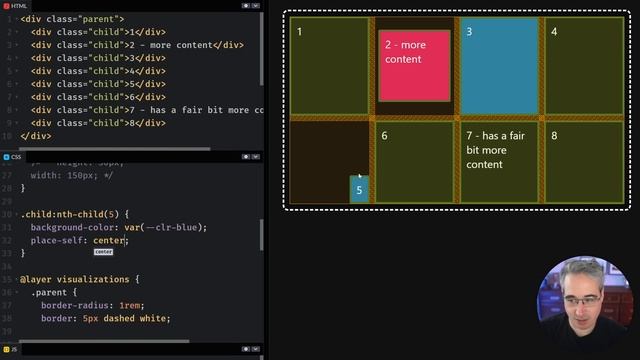Click the 'center' value in place-self
This screenshot has height=360, width=640.
tap(109, 240)
